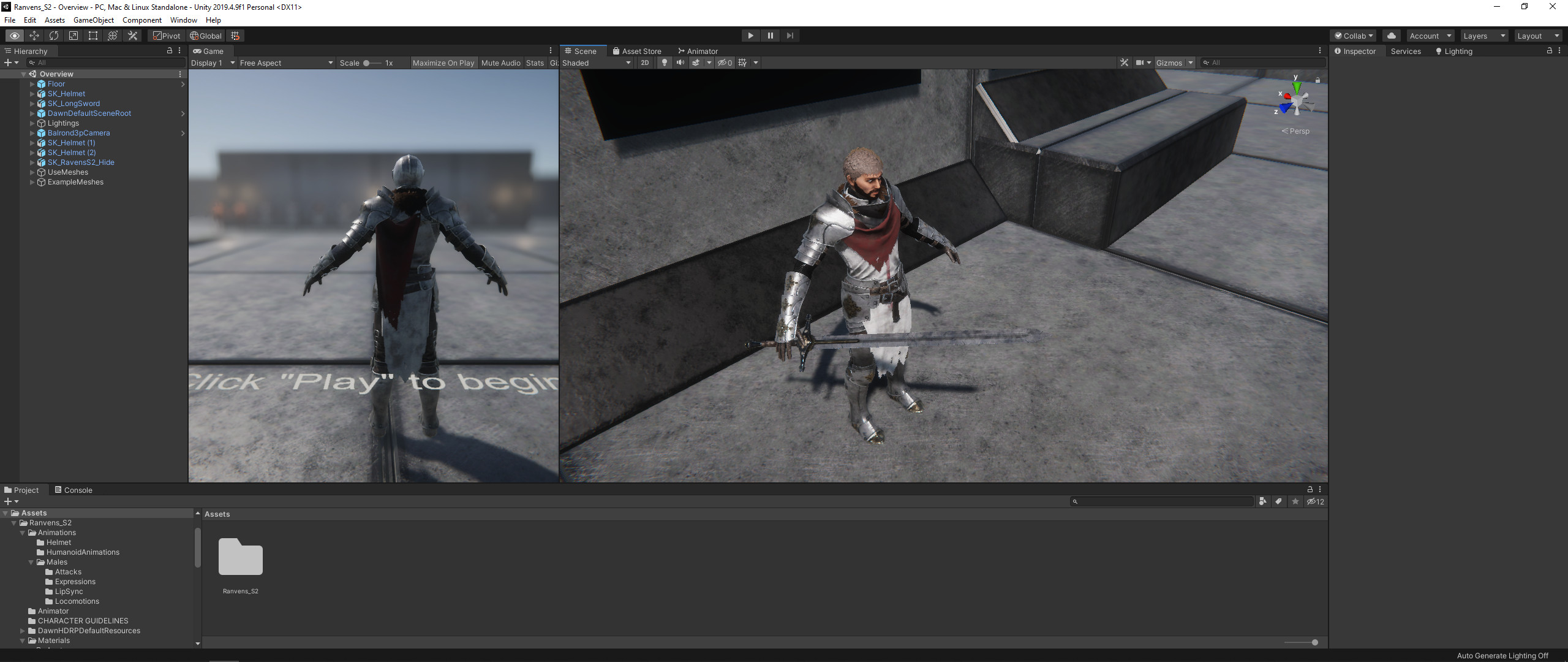Toggle hidden objects visibility counter in Scene
Viewport: 1568px width, 662px height.
click(x=725, y=63)
